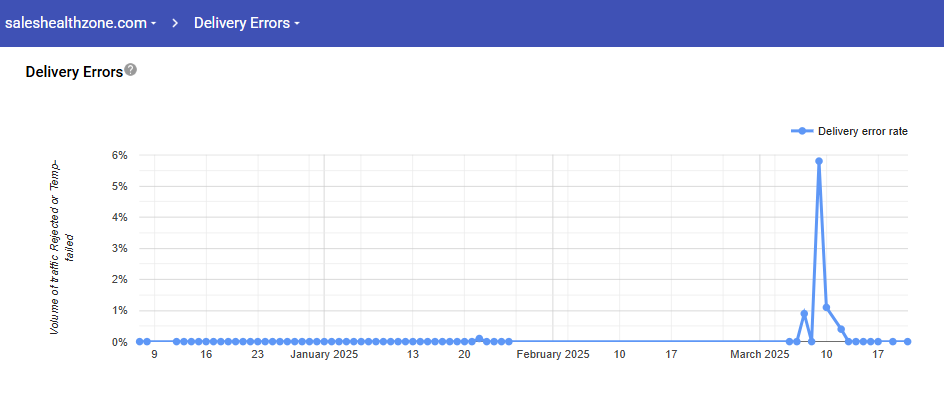Click the slightly raised point after January 20
The width and height of the screenshot is (944, 402).
(x=479, y=339)
